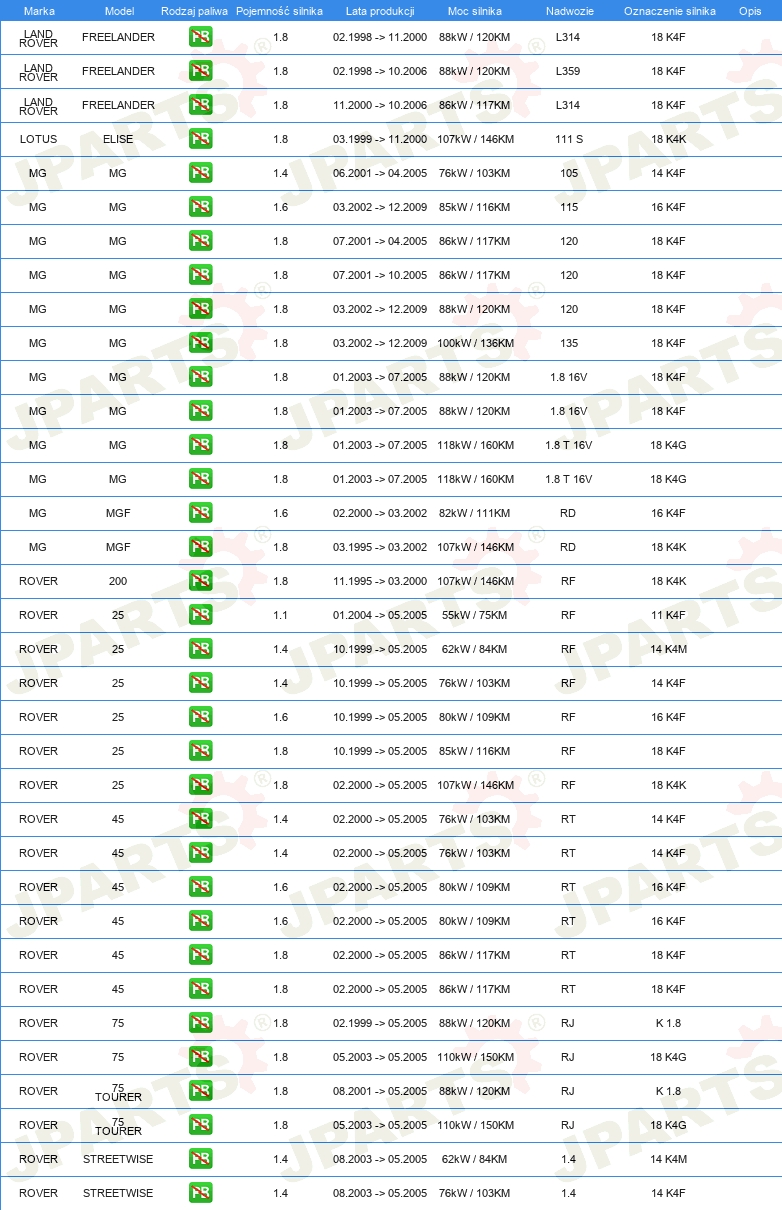Select the fuel icon for MG 120 07.2001 -> 10.2005
Screen dimensions: 782x1210
tap(200, 275)
